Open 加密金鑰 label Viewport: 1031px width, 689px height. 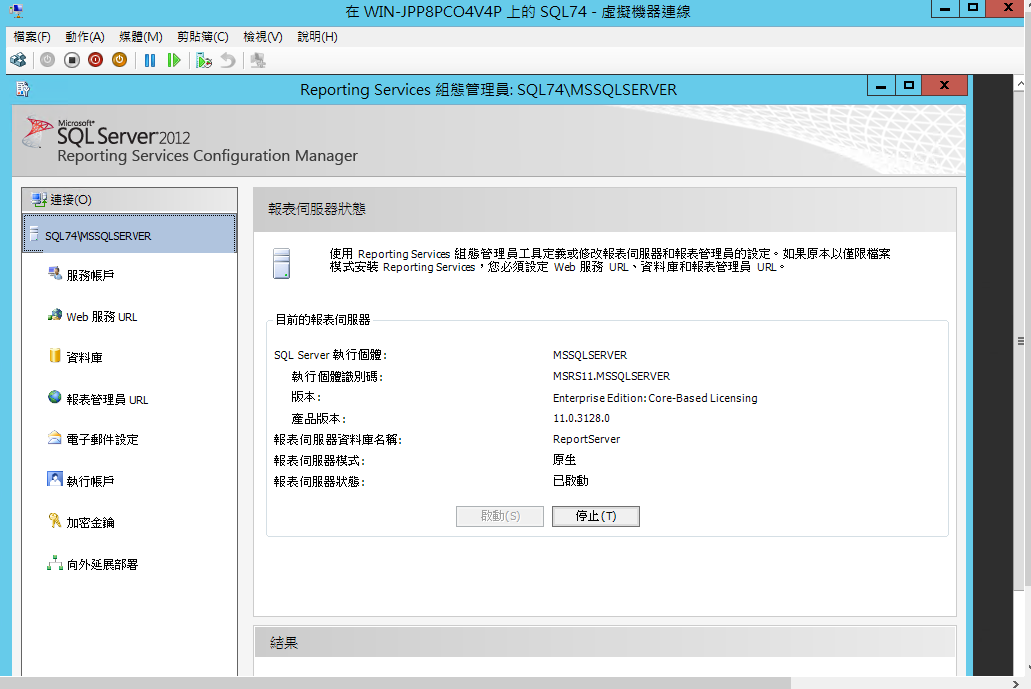[x=91, y=523]
